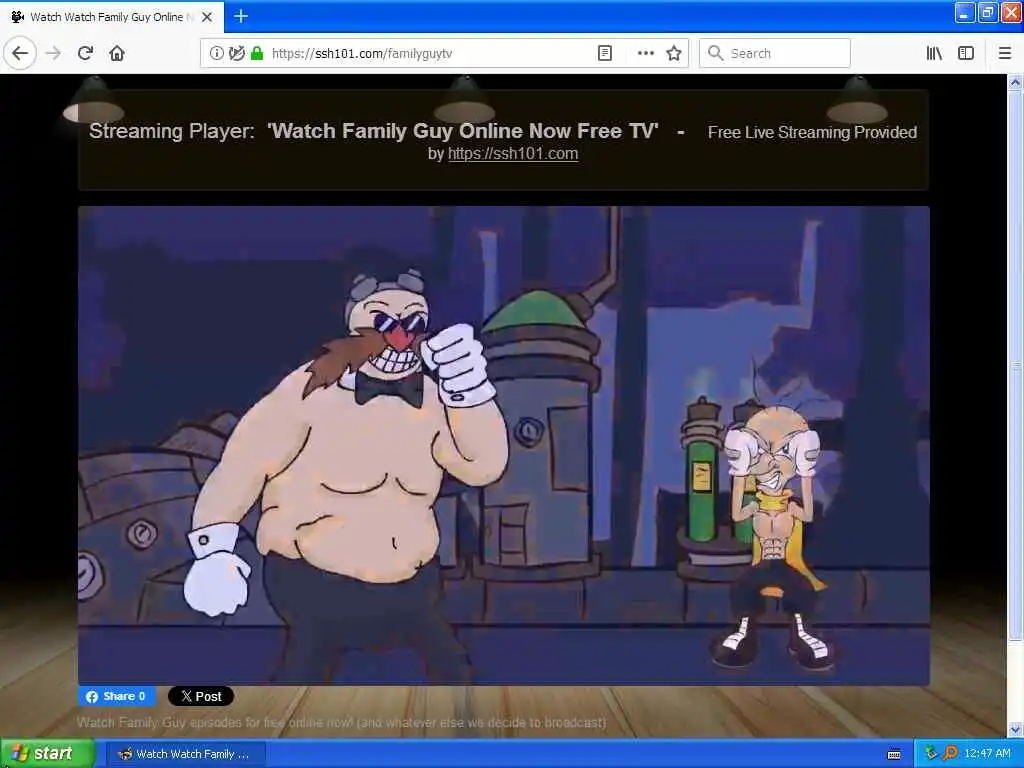Image resolution: width=1024 pixels, height=768 pixels.
Task: Click the keyboard icon in the taskbar
Action: [x=894, y=754]
